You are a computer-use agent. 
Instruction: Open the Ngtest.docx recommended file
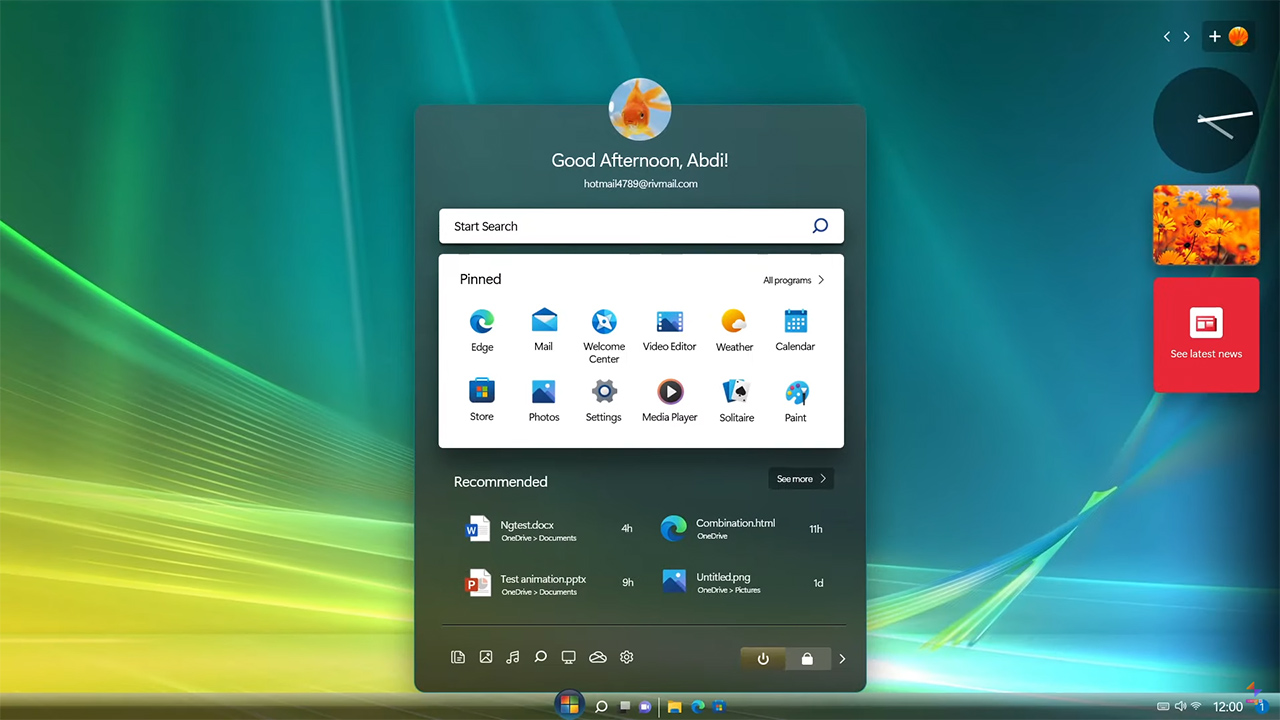[x=527, y=529]
